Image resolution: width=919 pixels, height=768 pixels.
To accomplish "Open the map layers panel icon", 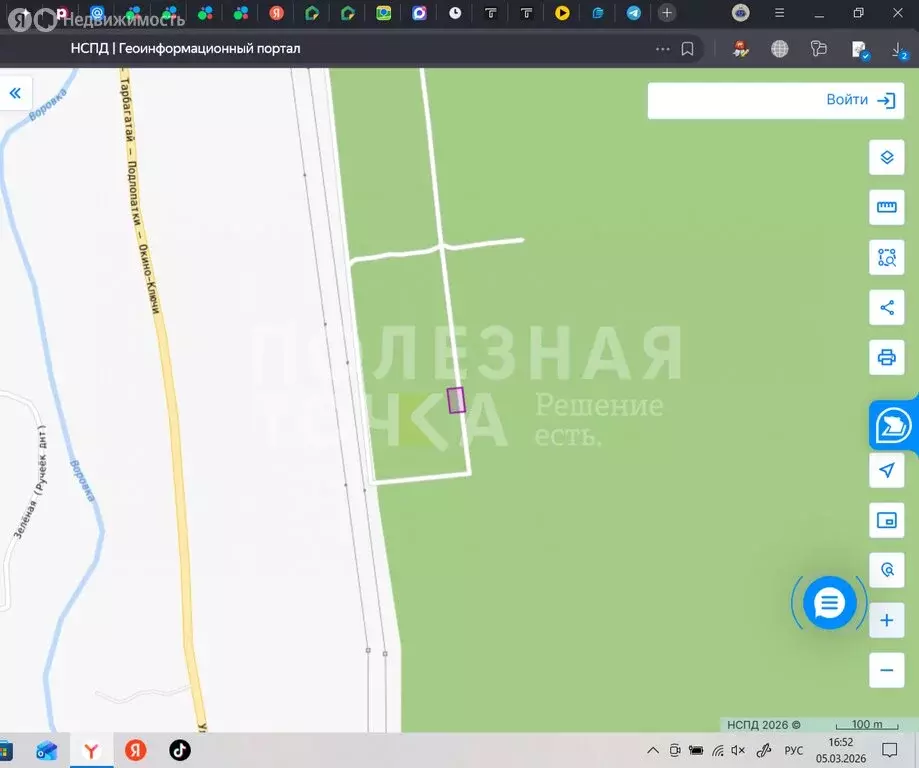I will 886,157.
